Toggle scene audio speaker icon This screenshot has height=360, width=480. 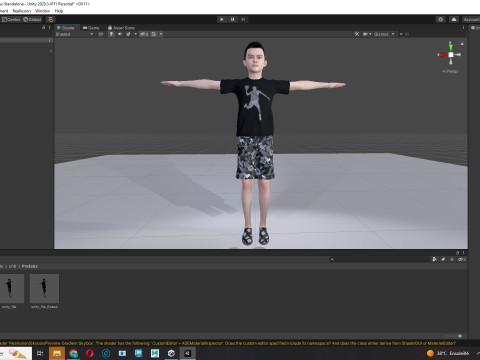pos(120,34)
